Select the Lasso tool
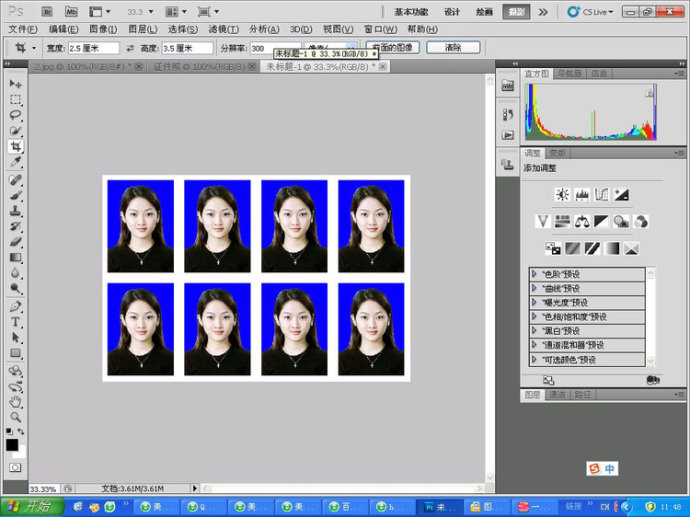 point(16,115)
